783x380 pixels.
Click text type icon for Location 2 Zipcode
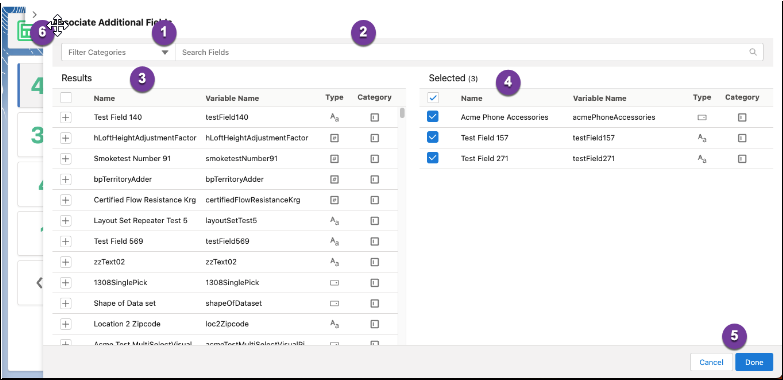pos(335,324)
